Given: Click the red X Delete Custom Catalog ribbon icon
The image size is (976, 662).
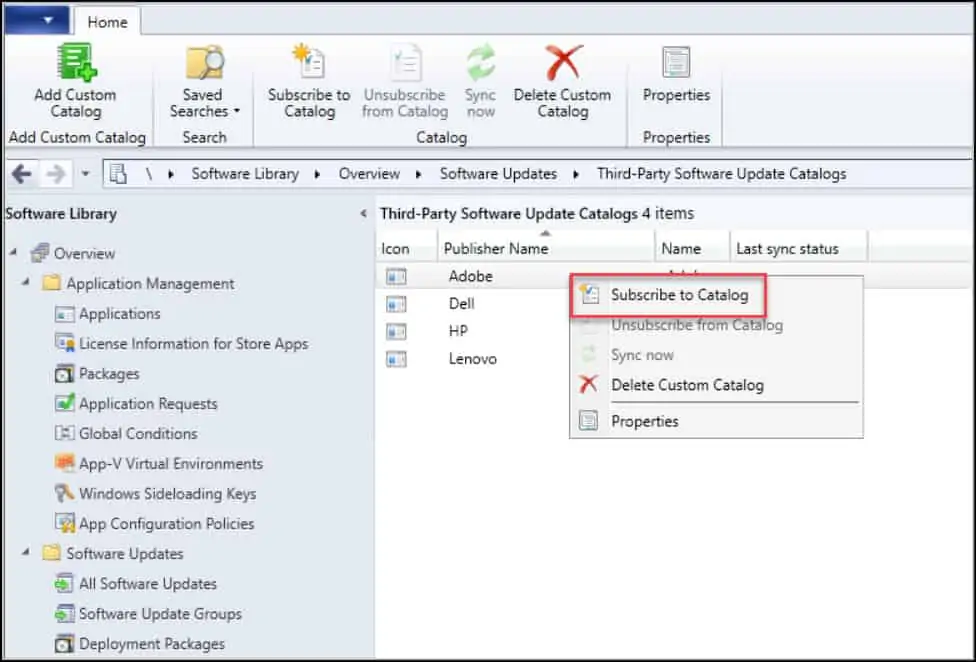Looking at the screenshot, I should pos(563,62).
